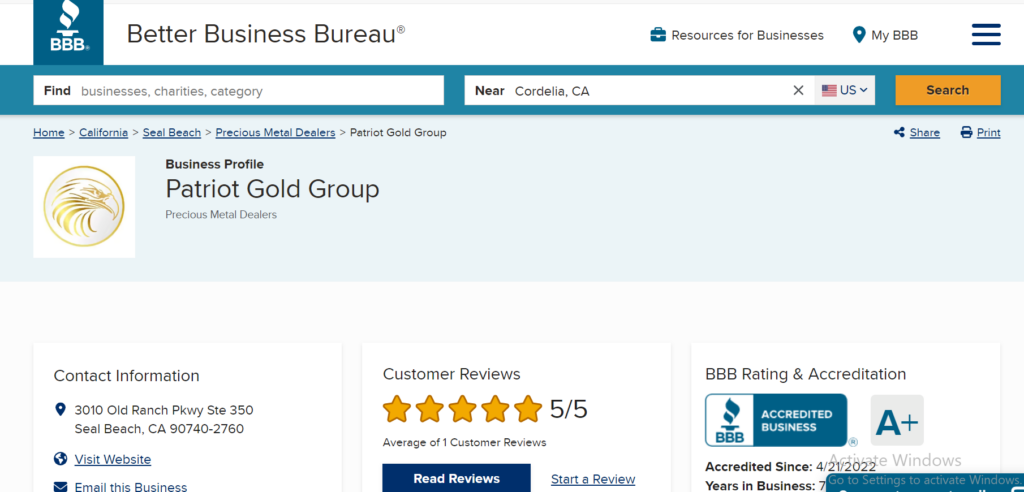Viewport: 1024px width, 492px height.
Task: Open the Start a Review link
Action: (593, 479)
